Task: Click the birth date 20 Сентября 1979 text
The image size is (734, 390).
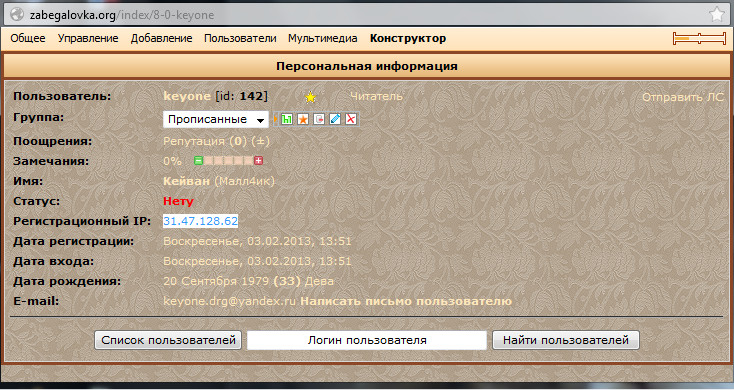Action: pyautogui.click(x=216, y=281)
